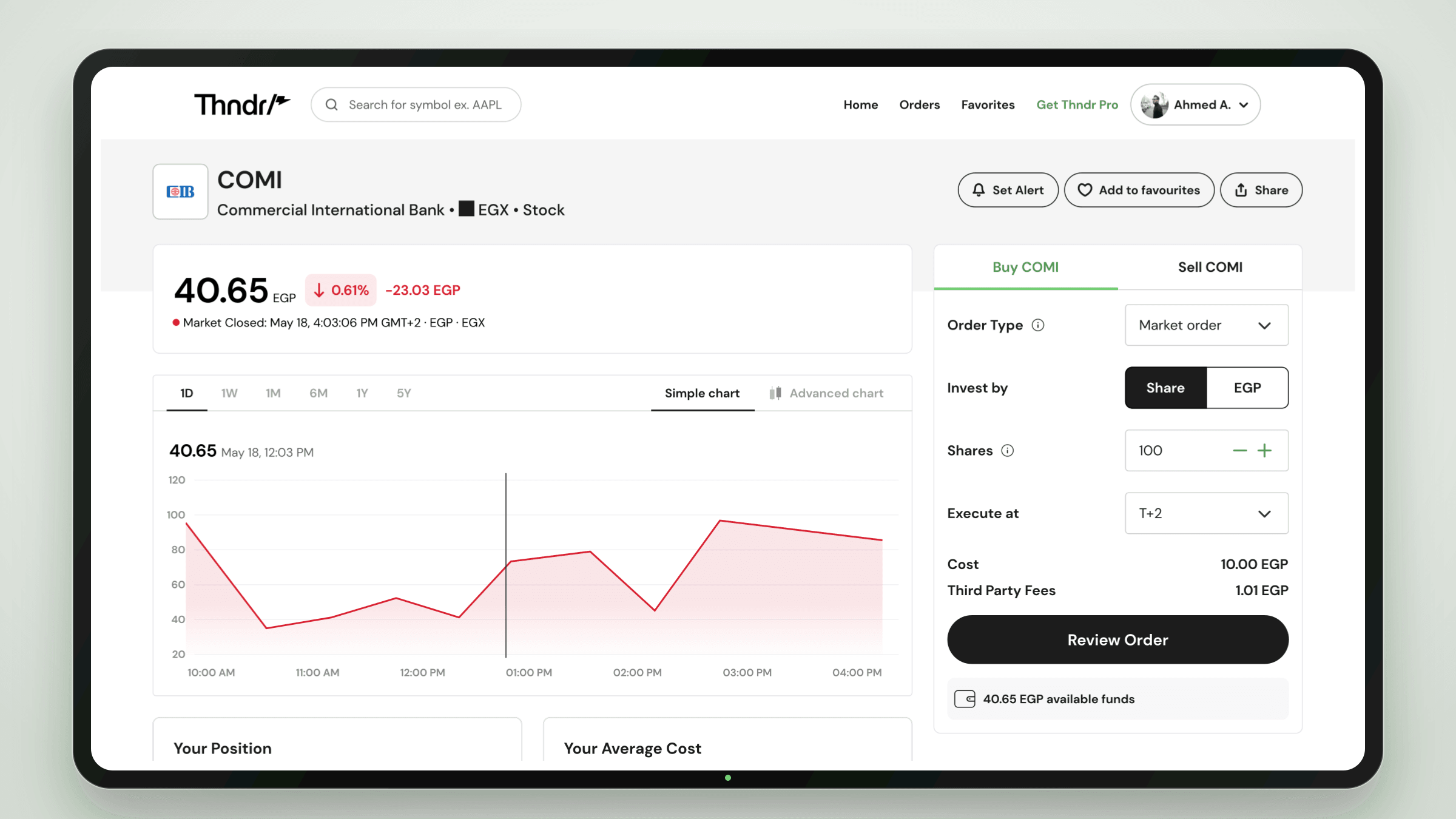Click the candlestick icon beside Advanced chart
Viewport: 1456px width, 819px height.
(x=775, y=393)
